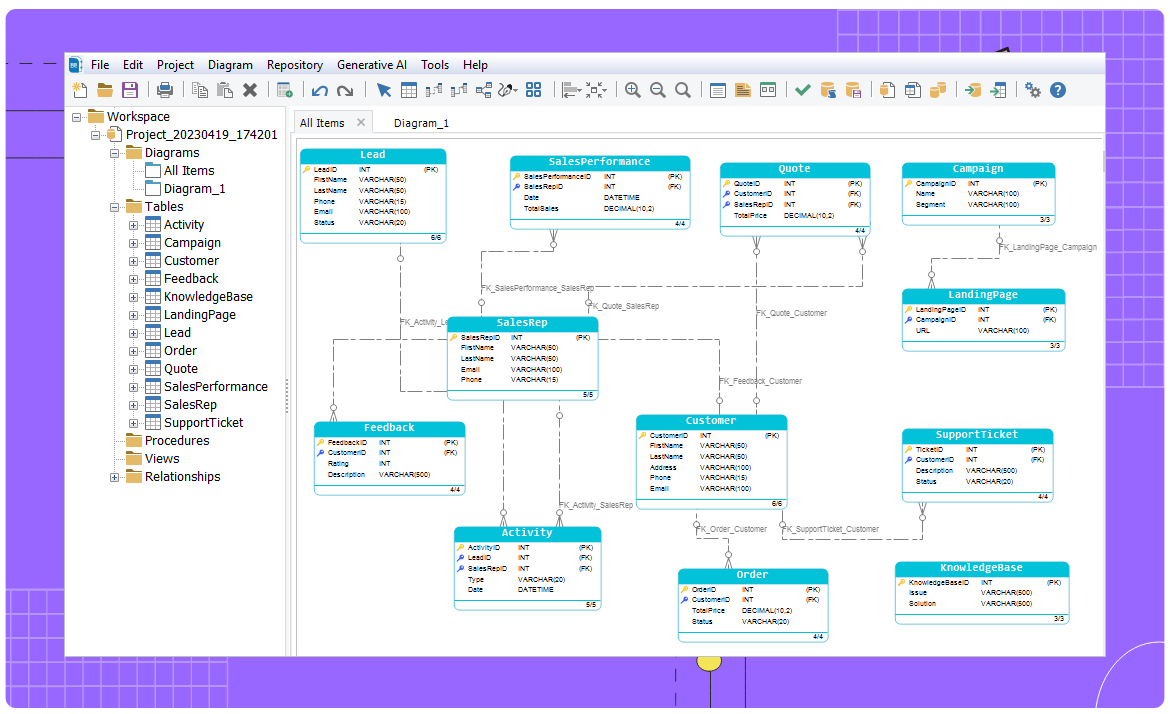Expand the Quote table node
Viewport: 1170px width, 714px height.
(133, 369)
